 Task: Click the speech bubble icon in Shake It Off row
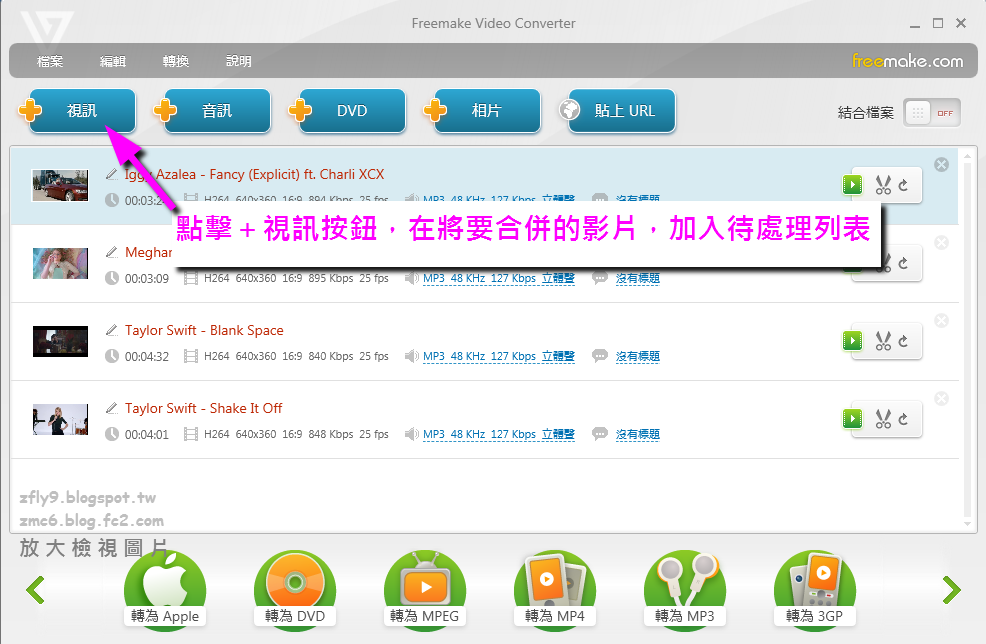600,434
